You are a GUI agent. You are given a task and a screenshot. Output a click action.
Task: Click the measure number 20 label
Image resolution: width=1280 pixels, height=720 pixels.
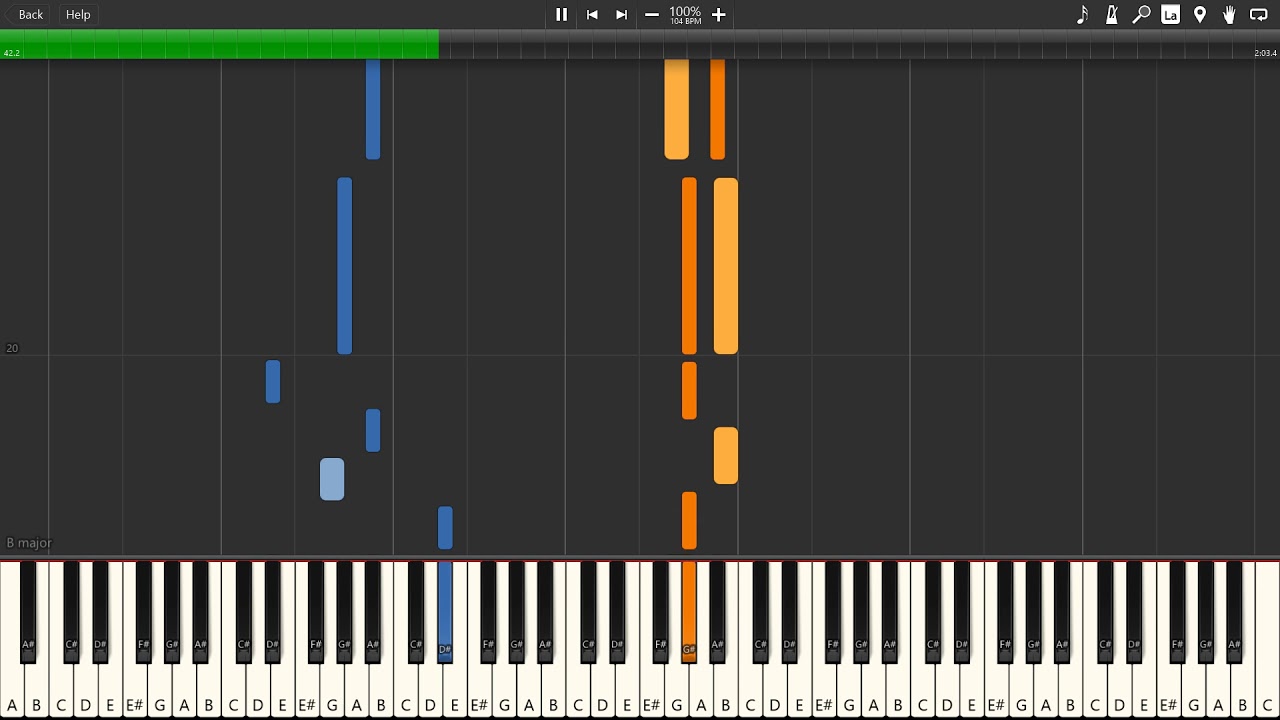(12, 348)
